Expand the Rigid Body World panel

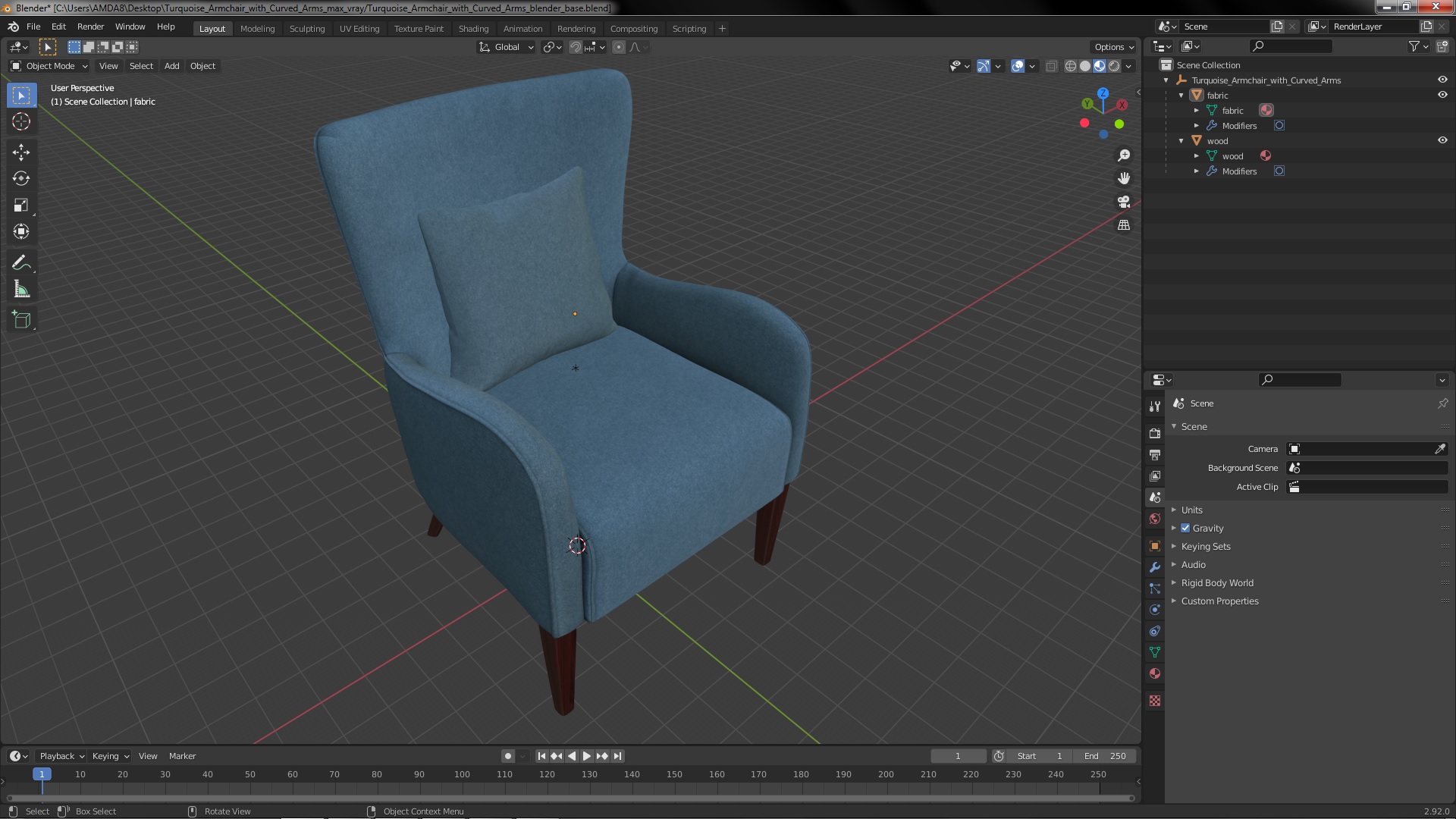coord(1216,583)
